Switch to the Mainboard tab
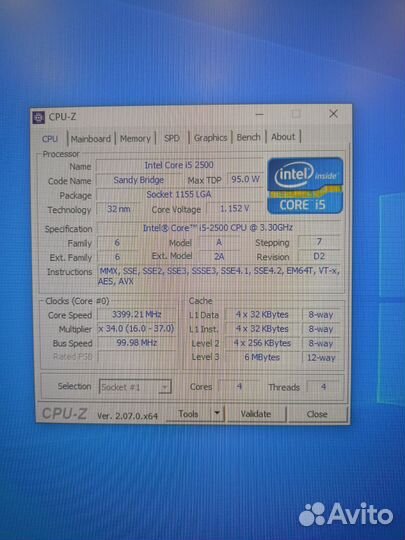Viewport: 405px width, 540px height. 91,139
